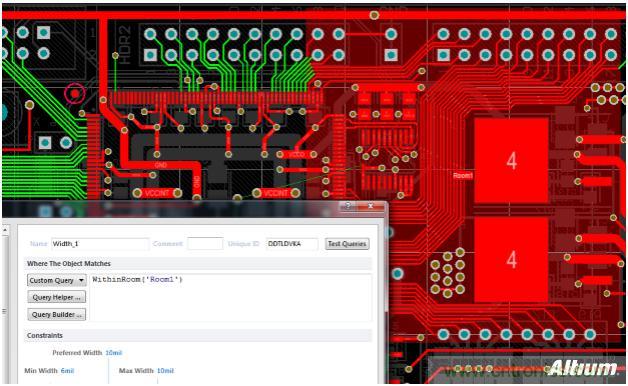Viewport: 628px width, 386px height.
Task: Click the dialog help question-mark button
Action: (x=348, y=206)
